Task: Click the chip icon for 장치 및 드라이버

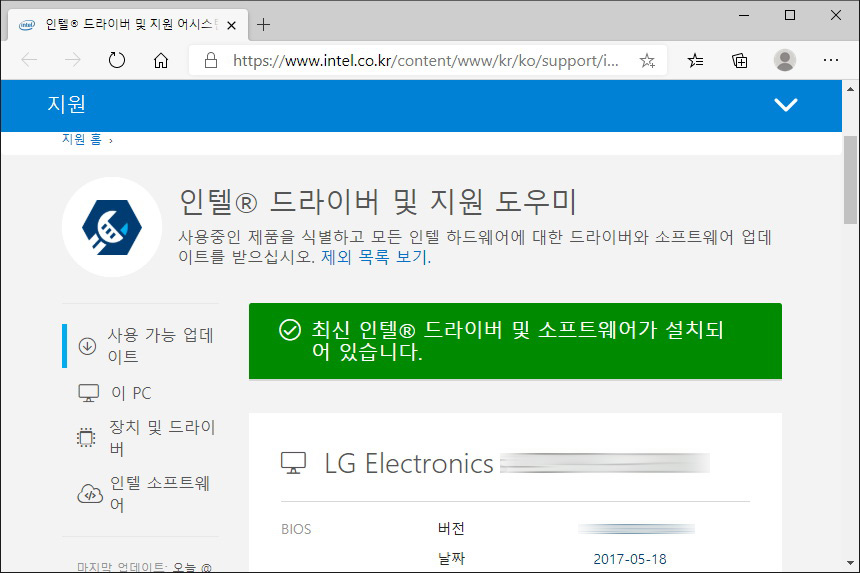Action: [86, 438]
